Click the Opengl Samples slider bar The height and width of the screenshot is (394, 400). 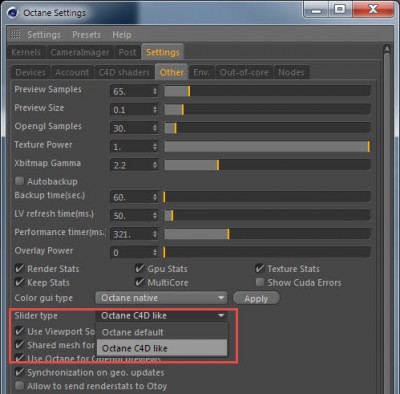267,128
